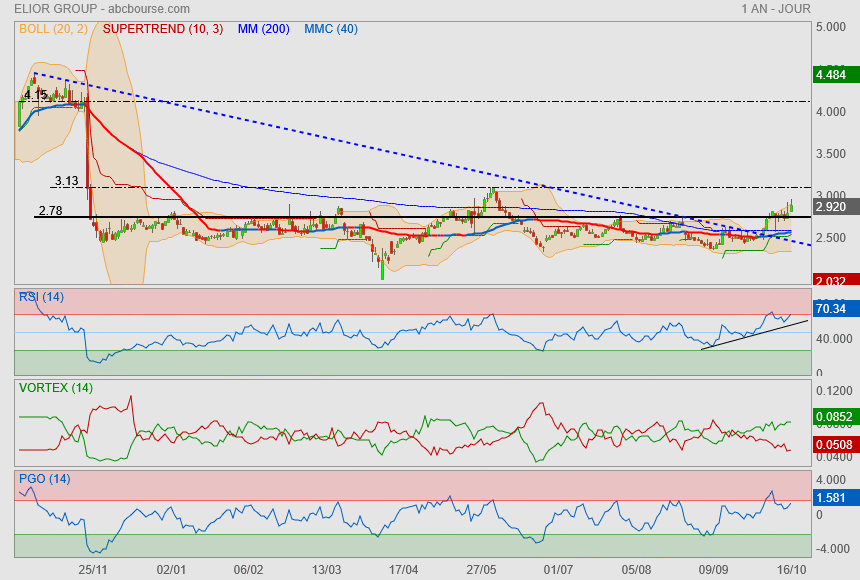Click the 25/11 date on time axis

pyautogui.click(x=93, y=569)
